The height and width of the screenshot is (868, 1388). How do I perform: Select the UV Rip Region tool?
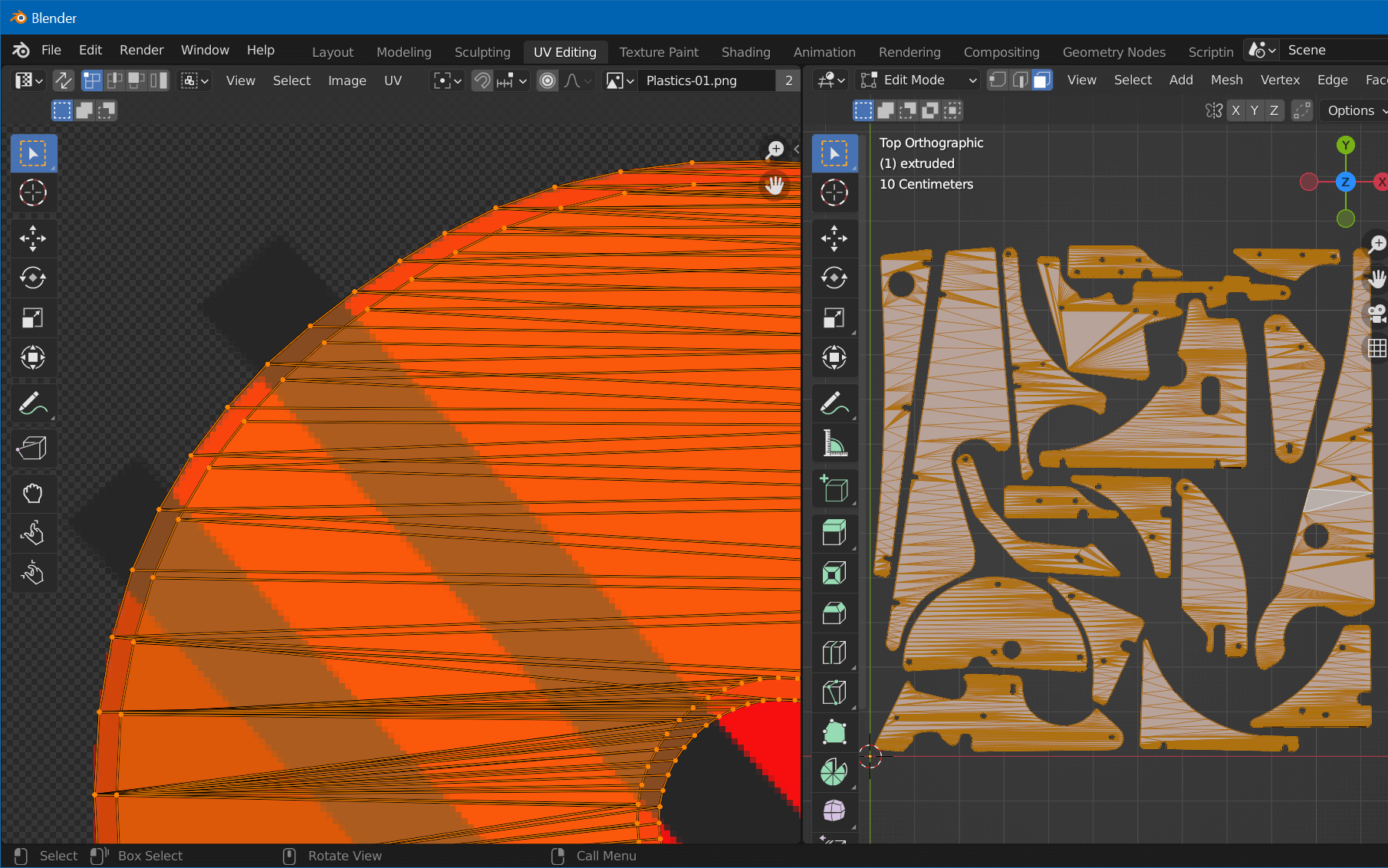33,449
